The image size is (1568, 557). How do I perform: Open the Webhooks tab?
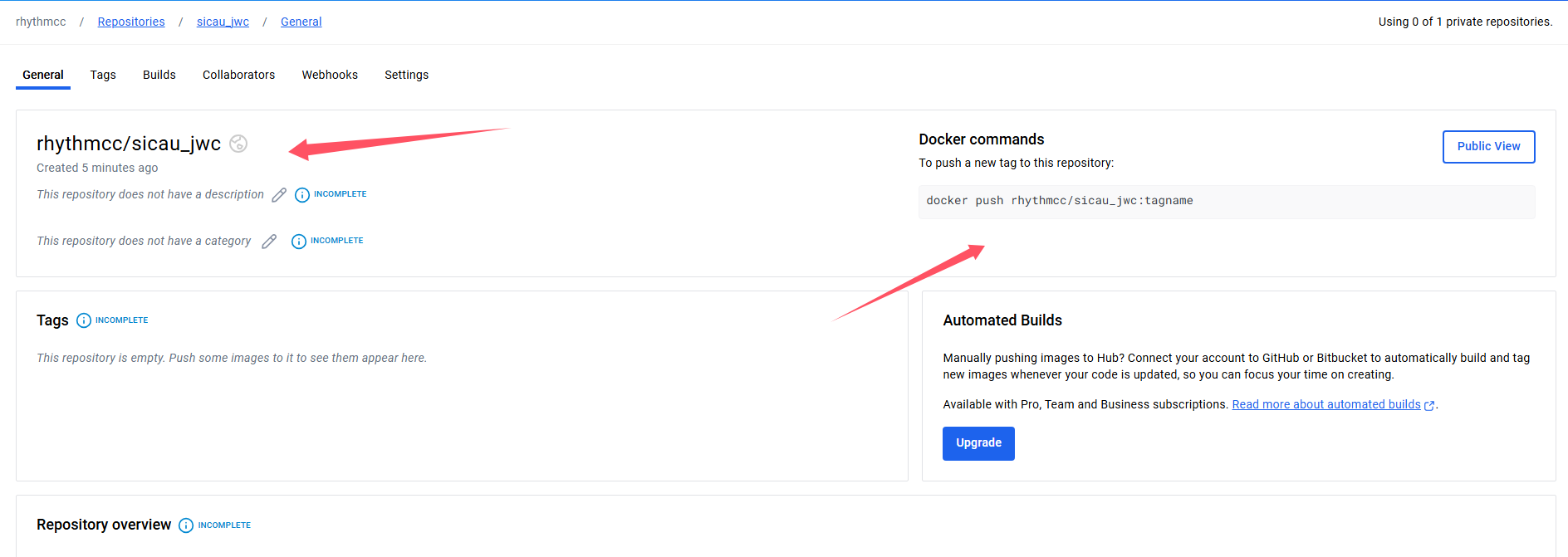coord(330,75)
